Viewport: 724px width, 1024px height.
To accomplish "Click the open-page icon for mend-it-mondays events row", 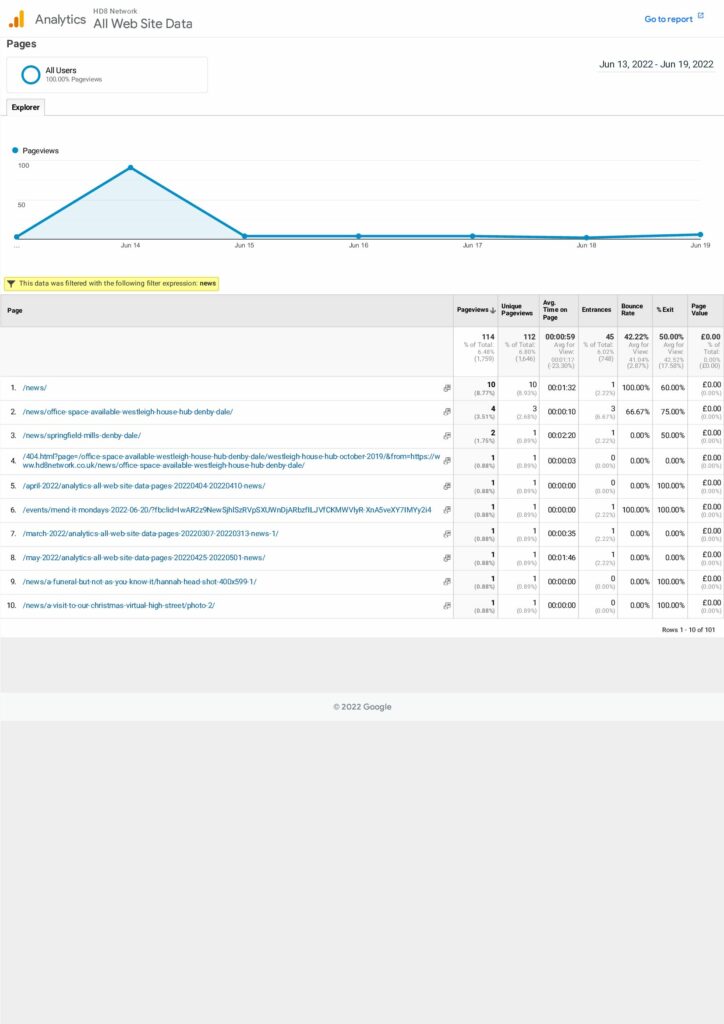I will 447,509.
